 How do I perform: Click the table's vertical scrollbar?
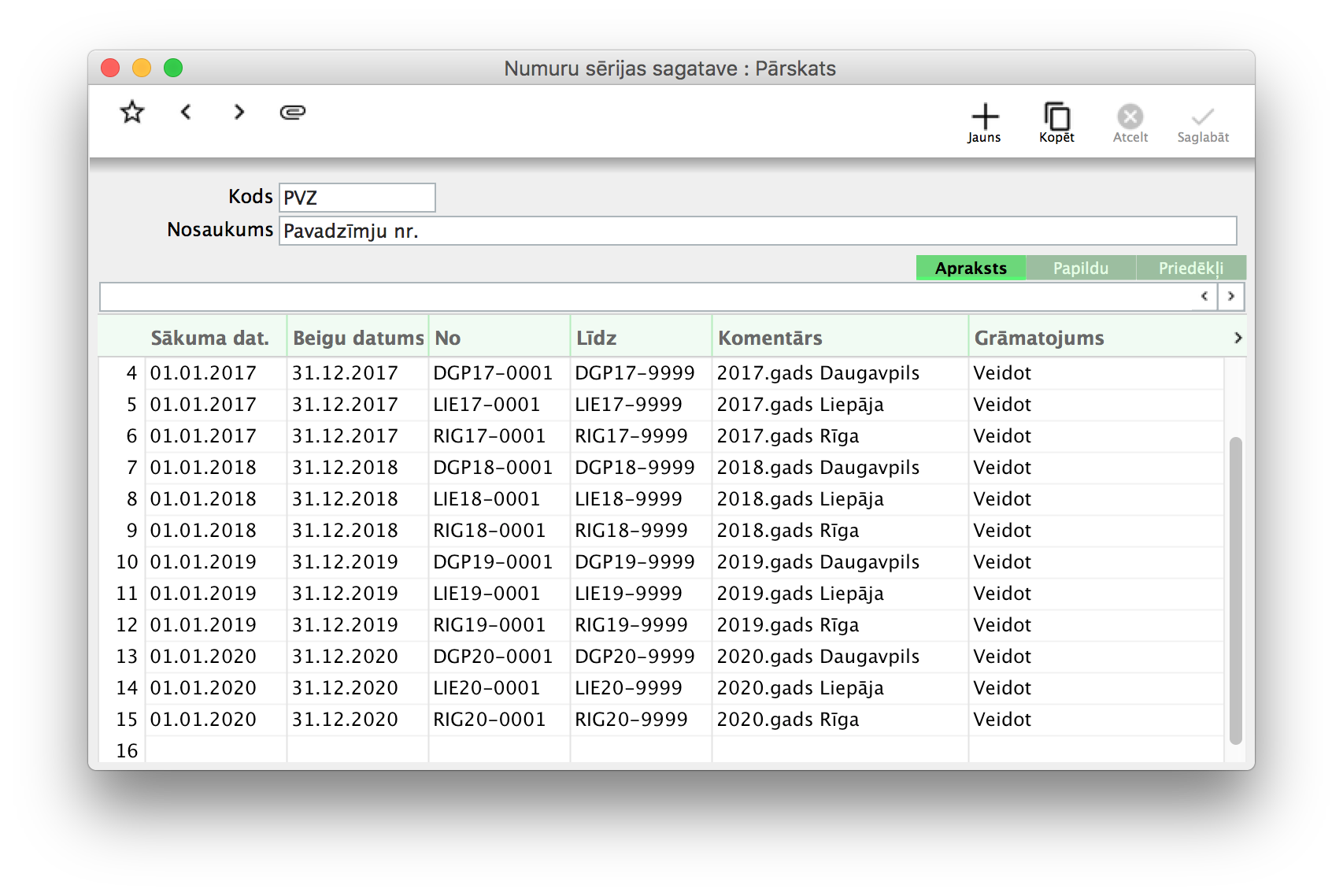(x=1235, y=591)
